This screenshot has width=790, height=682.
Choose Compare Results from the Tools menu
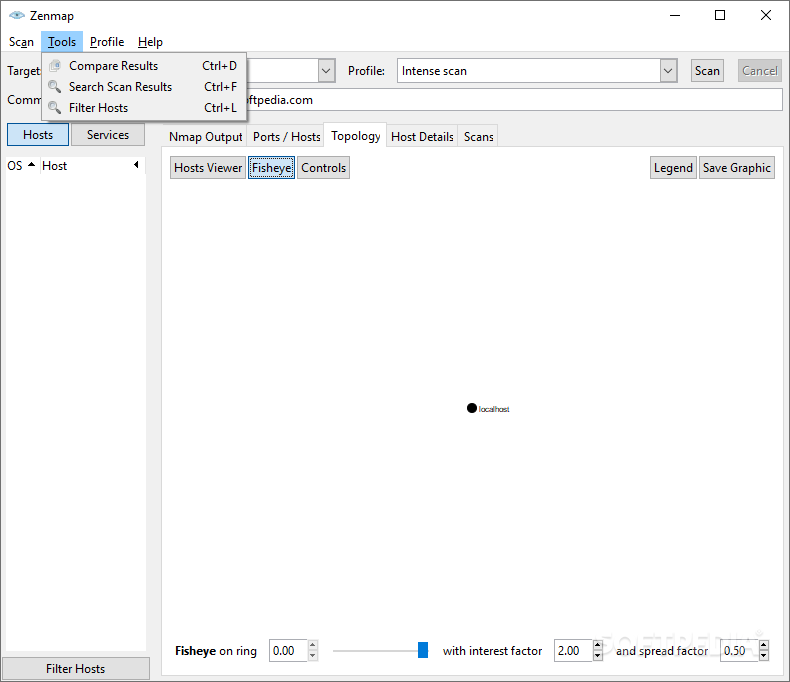click(144, 65)
